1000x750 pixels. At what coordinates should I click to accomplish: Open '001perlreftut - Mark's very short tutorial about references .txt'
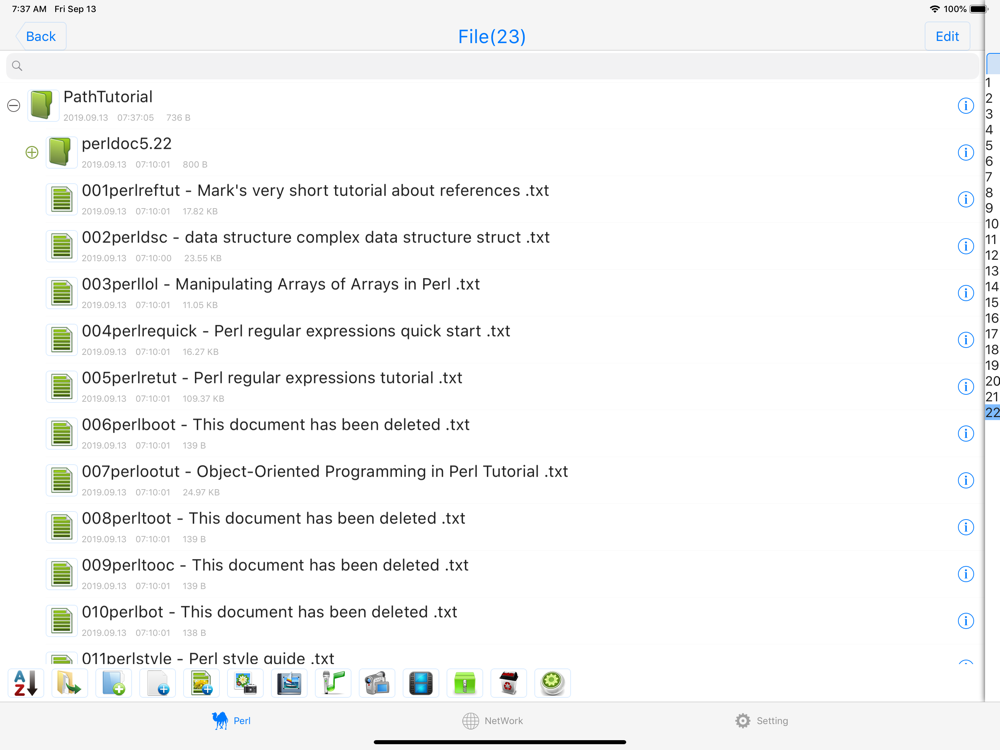coord(491,200)
